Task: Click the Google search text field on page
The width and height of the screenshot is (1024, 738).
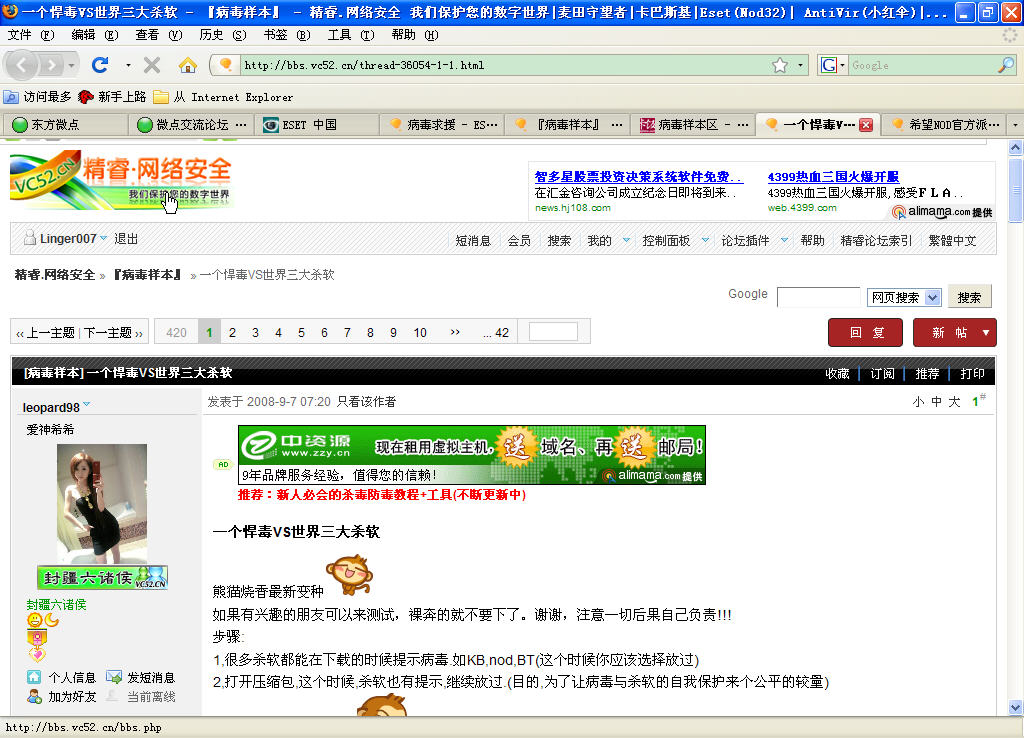Action: 818,297
